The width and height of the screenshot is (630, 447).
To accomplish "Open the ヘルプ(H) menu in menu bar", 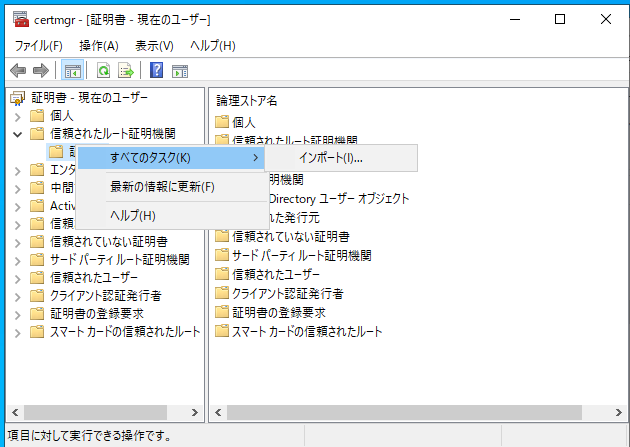I will coord(213,45).
